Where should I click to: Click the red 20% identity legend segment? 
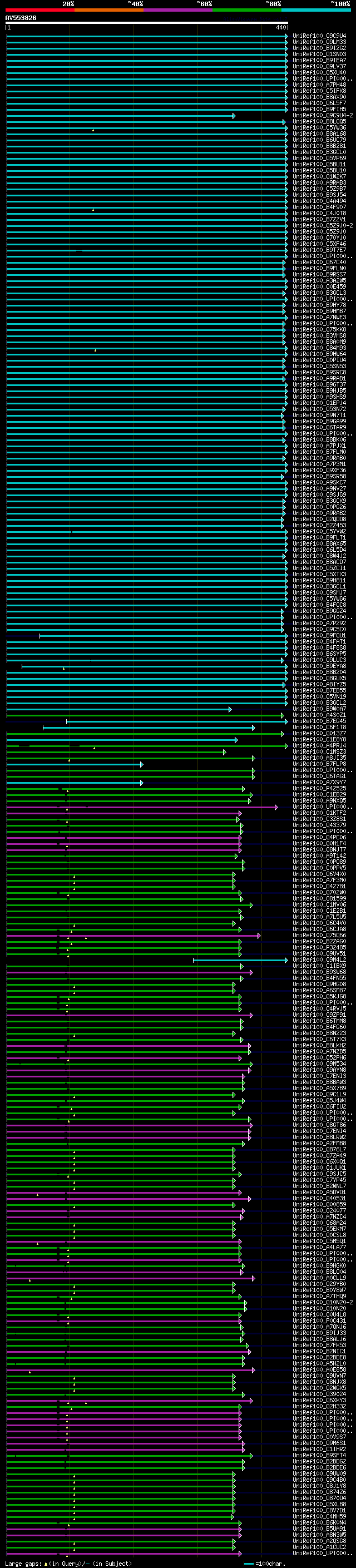[x=39, y=10]
